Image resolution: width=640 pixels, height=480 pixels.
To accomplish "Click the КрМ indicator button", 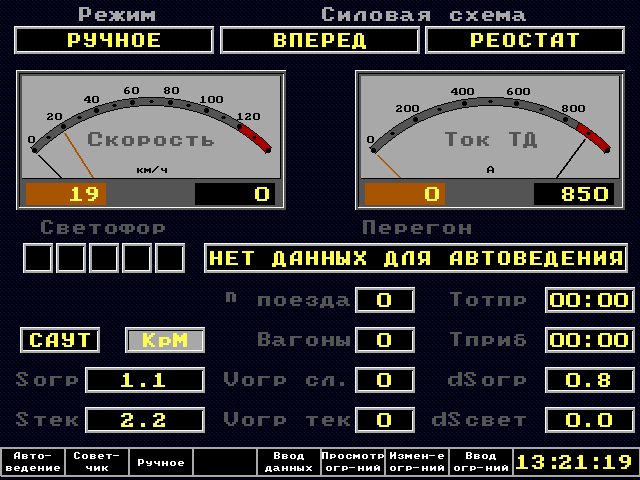I will [165, 340].
